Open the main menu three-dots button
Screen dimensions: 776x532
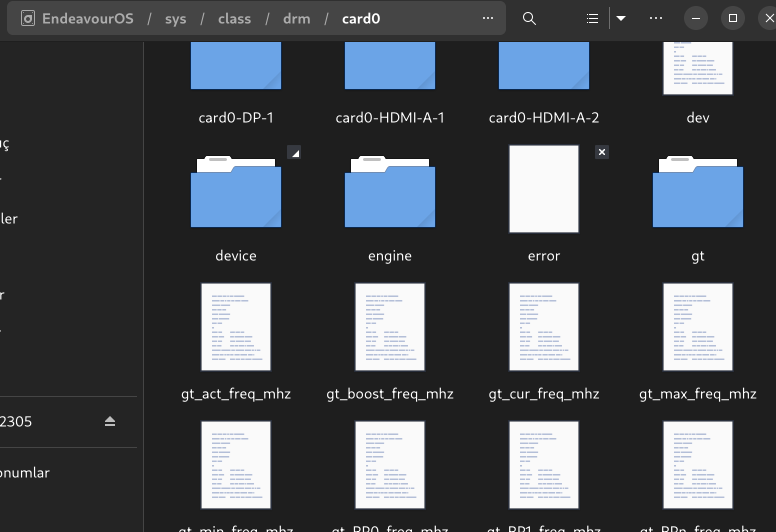coord(656,18)
